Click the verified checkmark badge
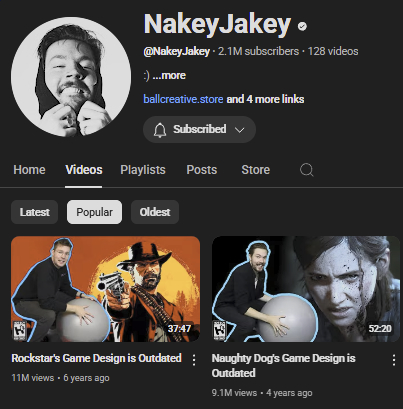This screenshot has width=403, height=409. point(302,26)
